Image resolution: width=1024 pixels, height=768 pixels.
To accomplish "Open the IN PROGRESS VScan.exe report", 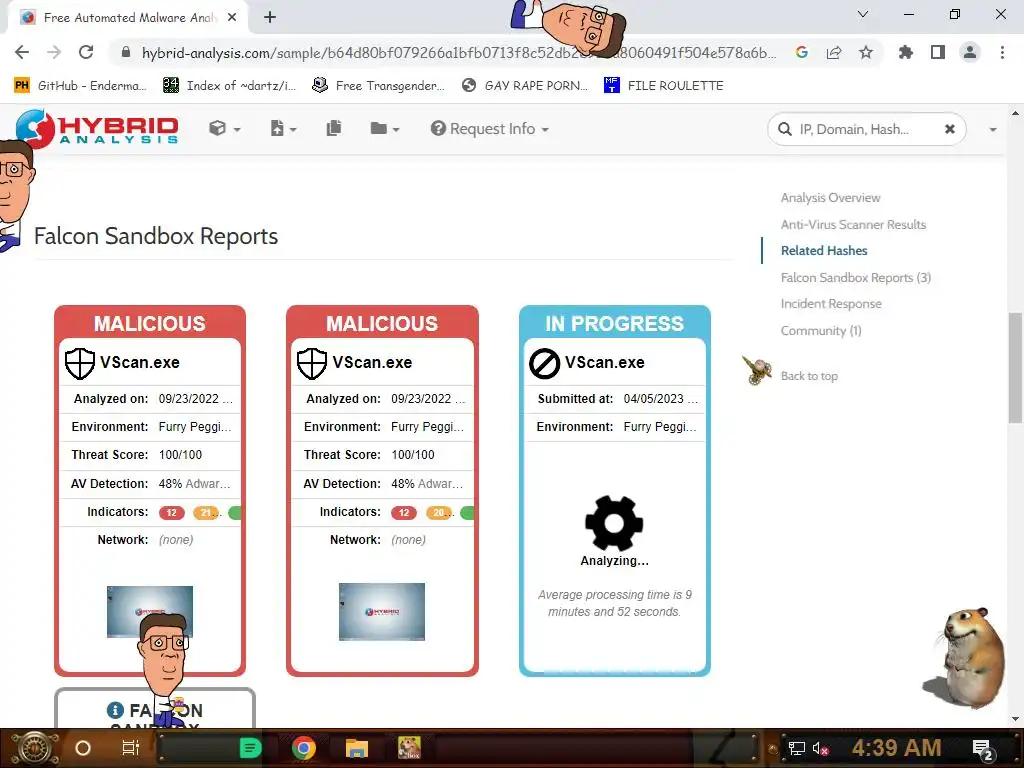I will (604, 362).
